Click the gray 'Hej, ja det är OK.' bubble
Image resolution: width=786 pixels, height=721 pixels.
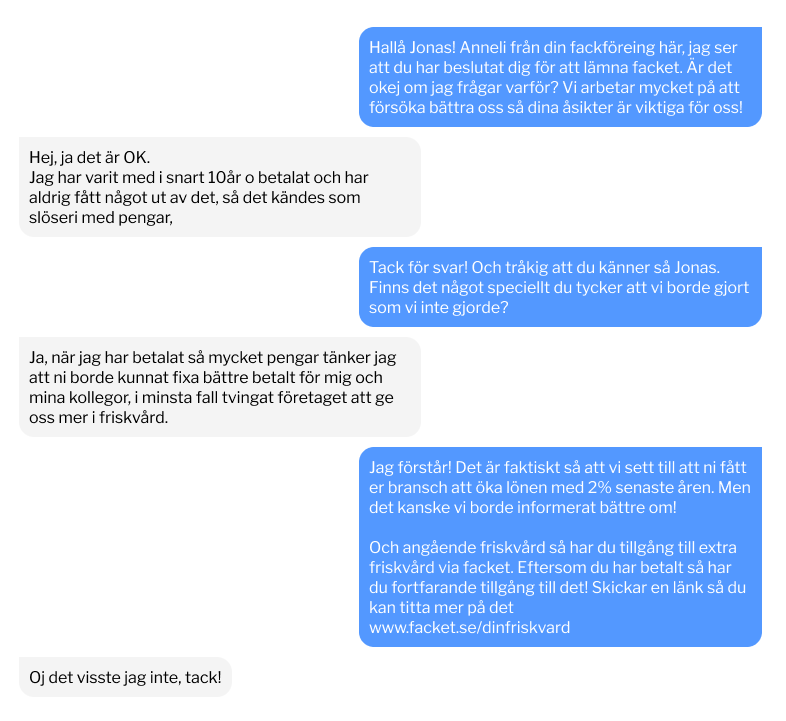click(220, 187)
